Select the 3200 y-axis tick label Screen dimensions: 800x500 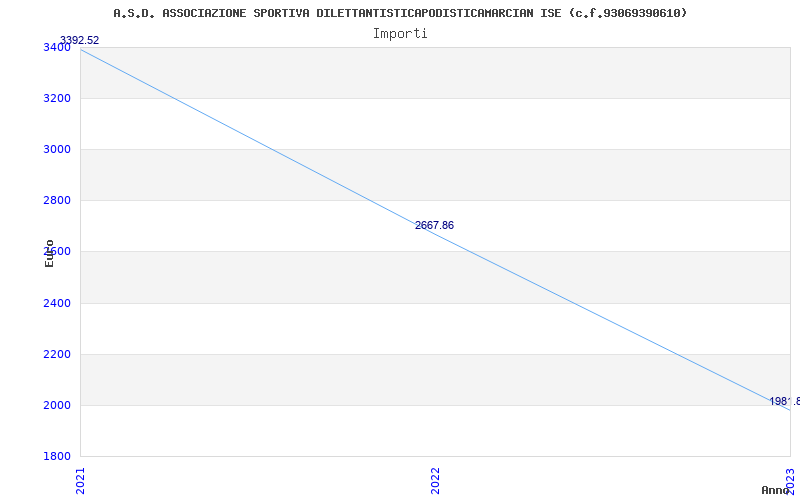[57, 98]
